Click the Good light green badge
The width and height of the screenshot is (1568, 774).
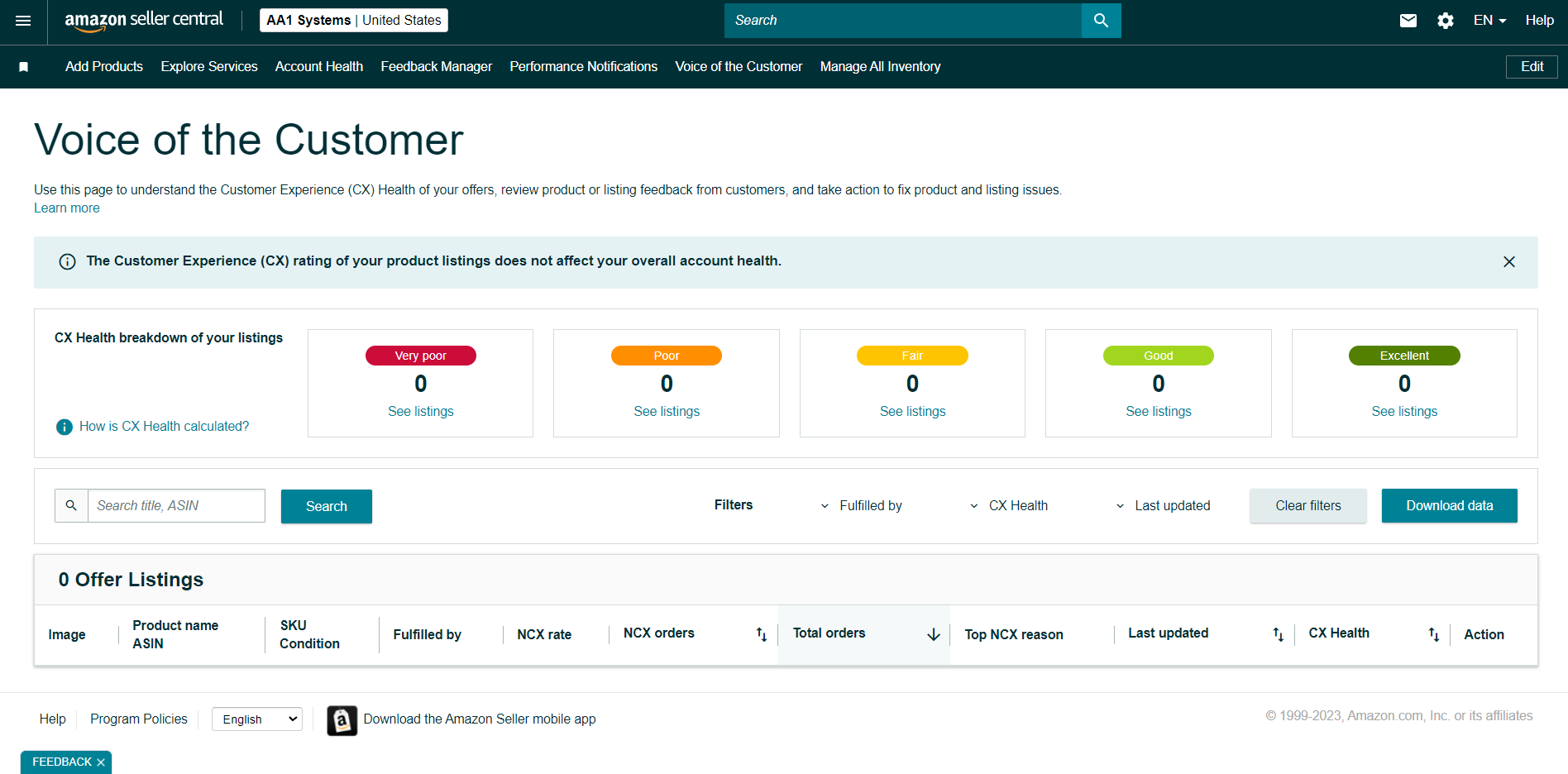click(x=1159, y=356)
